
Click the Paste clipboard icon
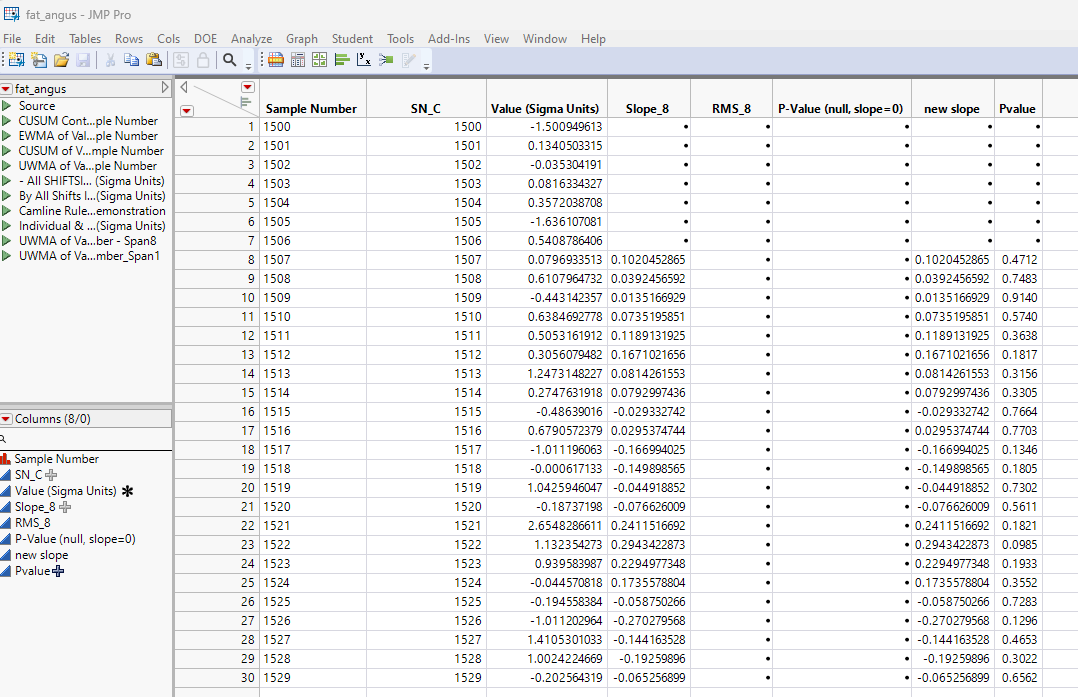[153, 60]
